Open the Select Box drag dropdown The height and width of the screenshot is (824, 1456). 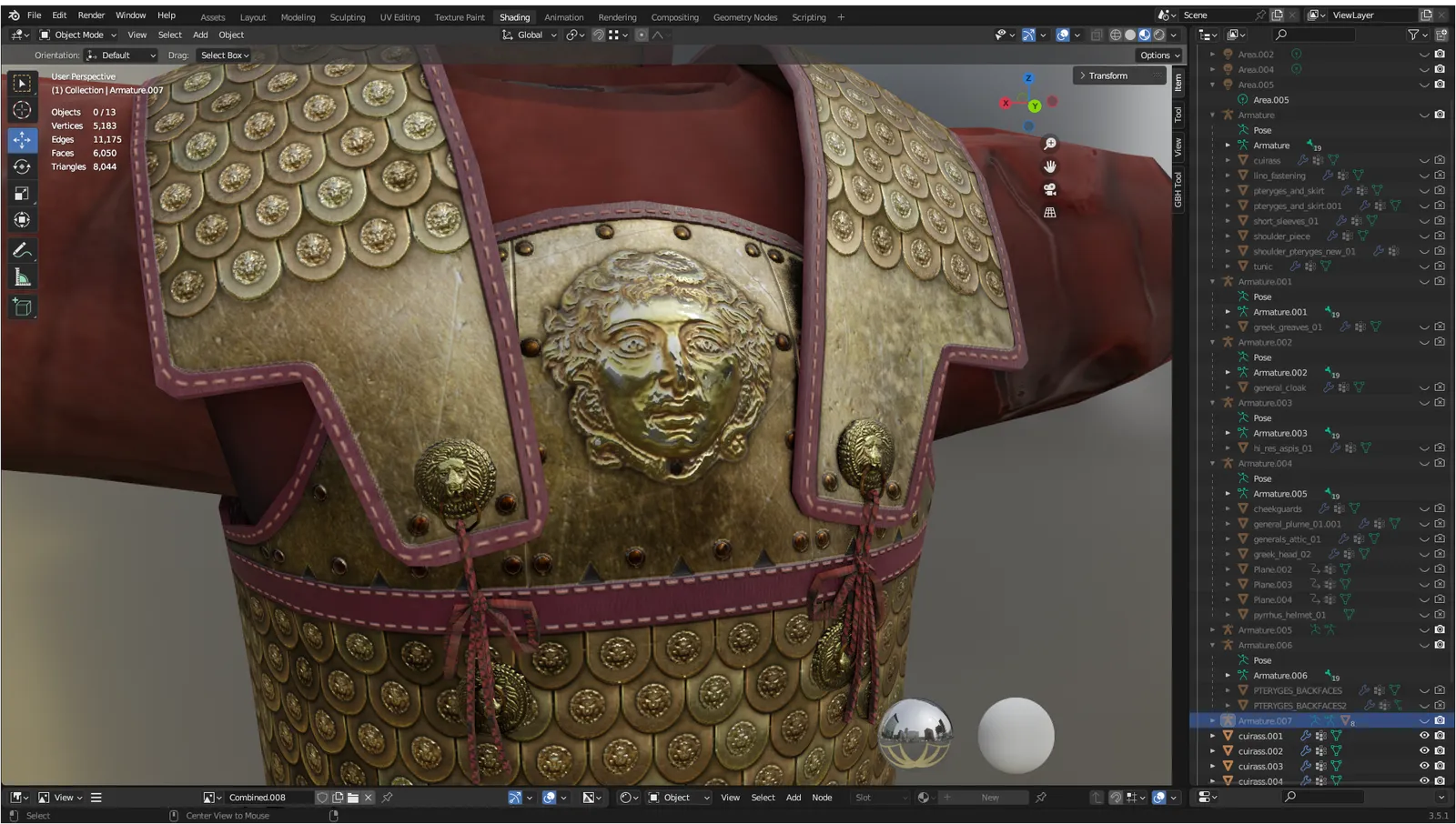pos(224,55)
